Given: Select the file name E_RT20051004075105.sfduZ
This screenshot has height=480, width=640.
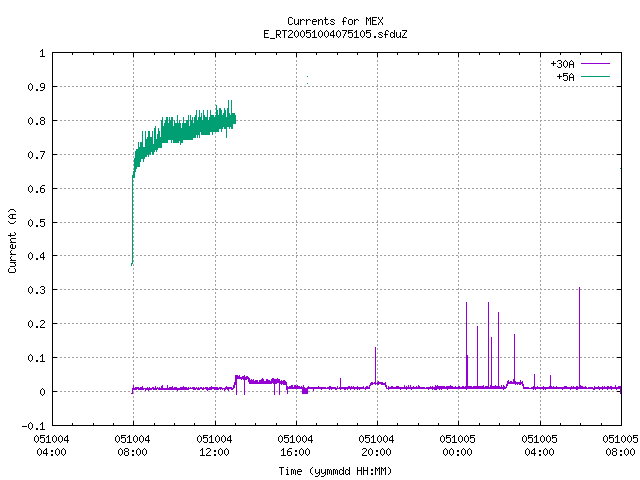Looking at the screenshot, I should click(x=335, y=34).
